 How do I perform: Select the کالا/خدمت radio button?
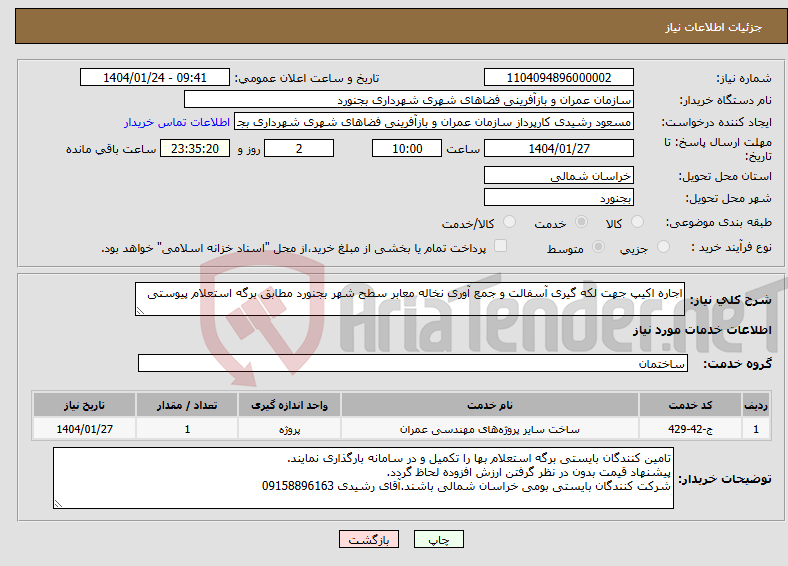510,222
